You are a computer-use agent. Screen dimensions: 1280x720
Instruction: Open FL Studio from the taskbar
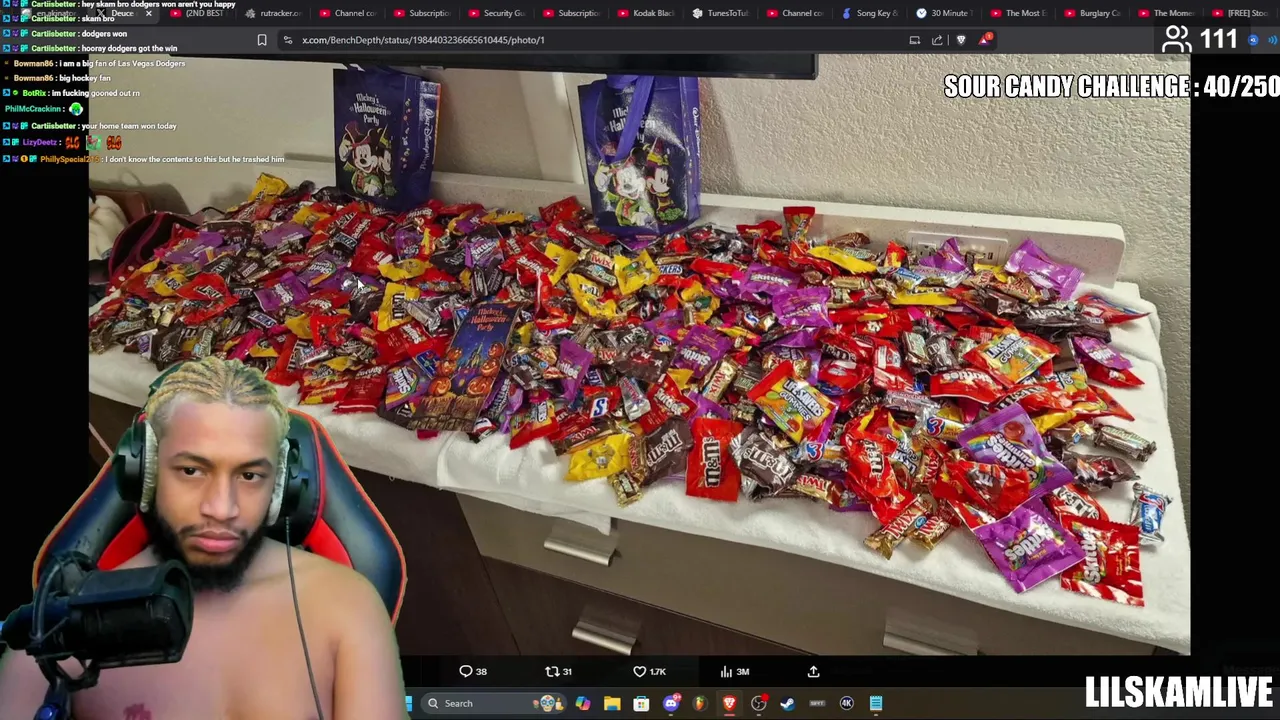point(700,703)
